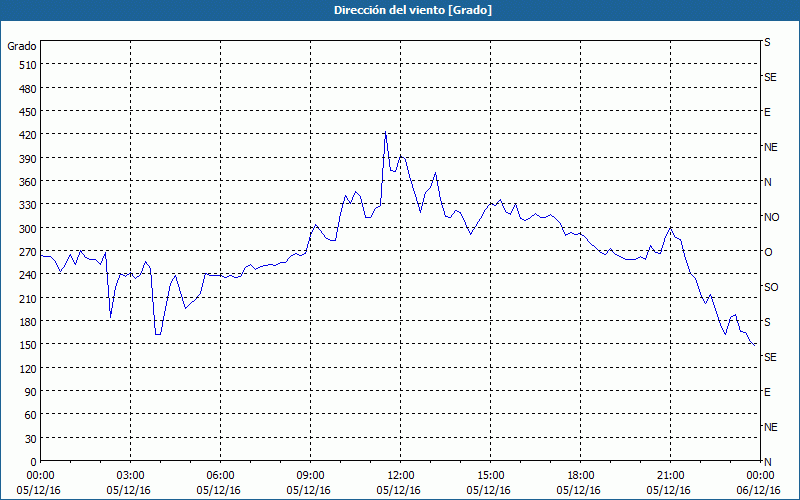Click the 90 axis value
The height and width of the screenshot is (500, 800).
click(x=31, y=392)
